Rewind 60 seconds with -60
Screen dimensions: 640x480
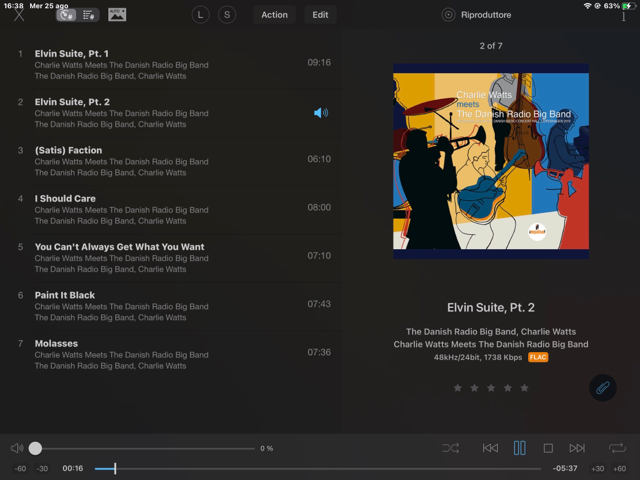(20, 469)
